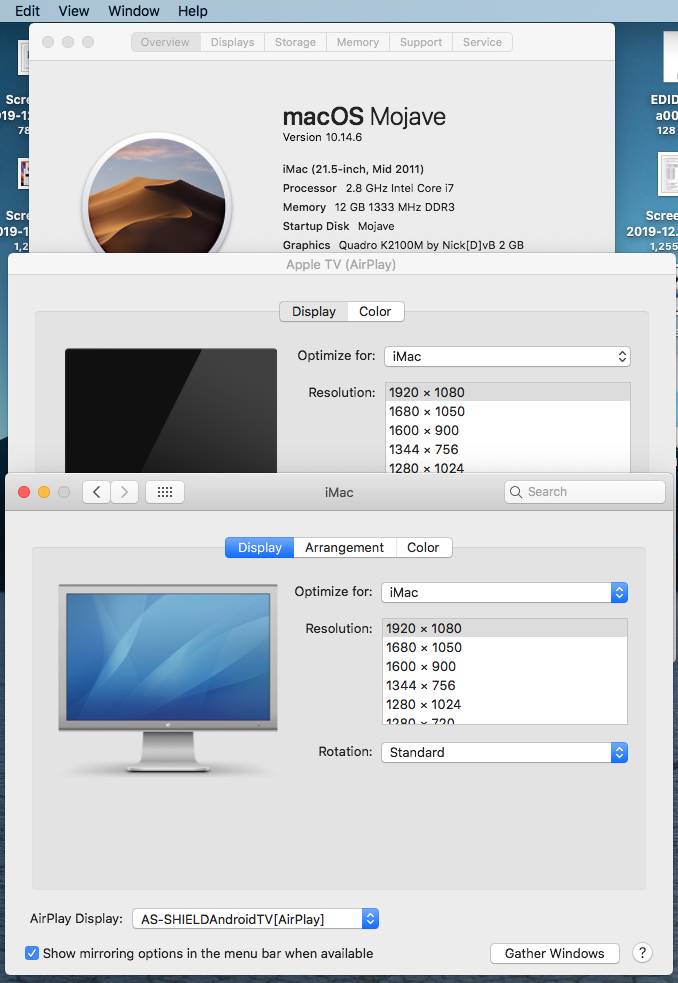The height and width of the screenshot is (983, 678).
Task: Open the Service tab in About This Mac
Action: (482, 42)
